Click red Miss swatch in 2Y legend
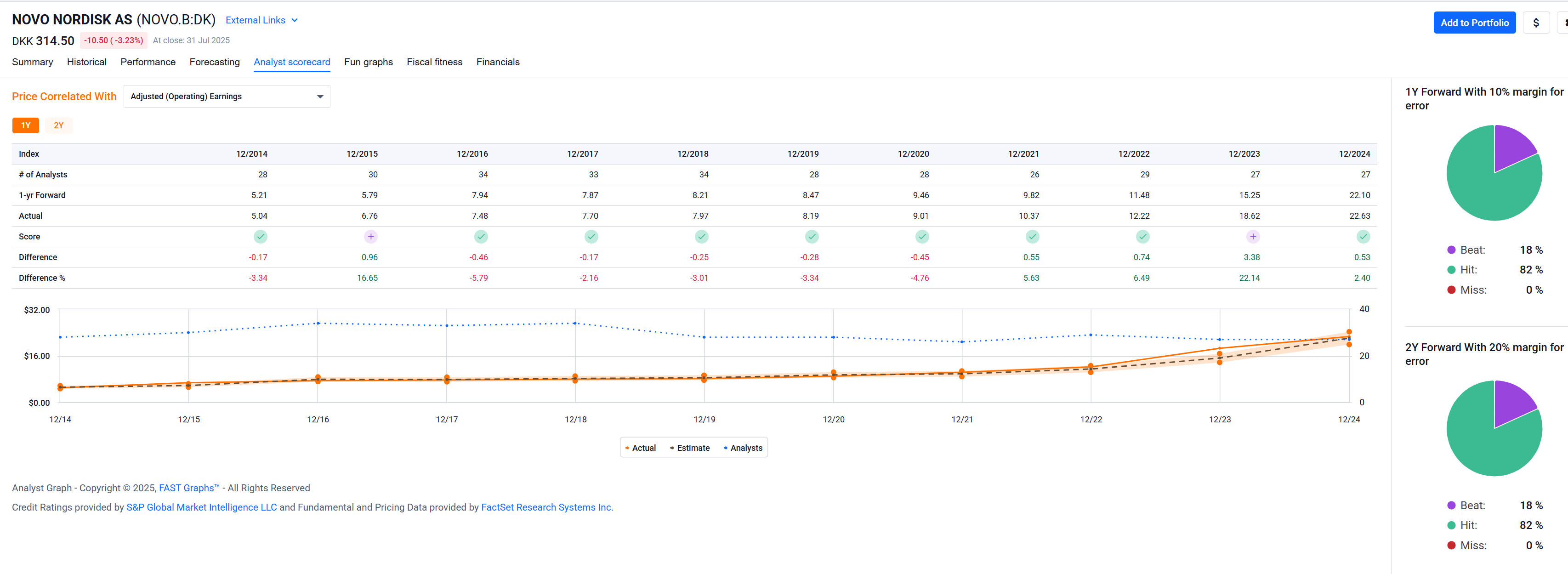The image size is (1568, 574). pos(1451,546)
